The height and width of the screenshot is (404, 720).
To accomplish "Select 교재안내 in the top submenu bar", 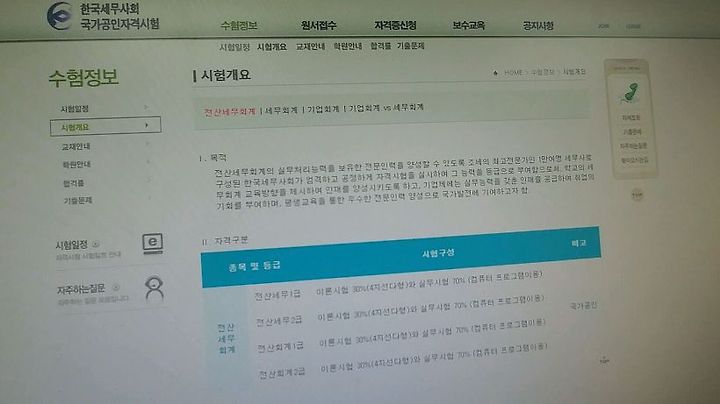I will click(x=310, y=46).
